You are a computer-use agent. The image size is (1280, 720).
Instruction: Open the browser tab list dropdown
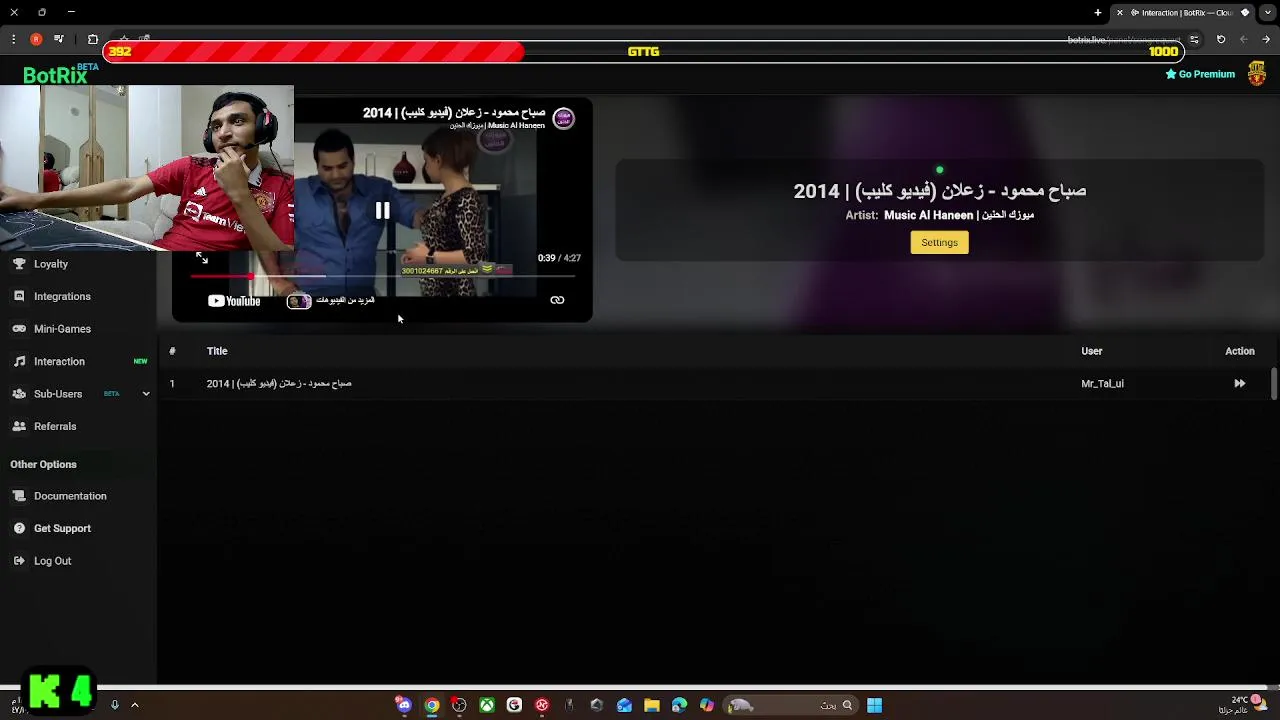point(1268,13)
